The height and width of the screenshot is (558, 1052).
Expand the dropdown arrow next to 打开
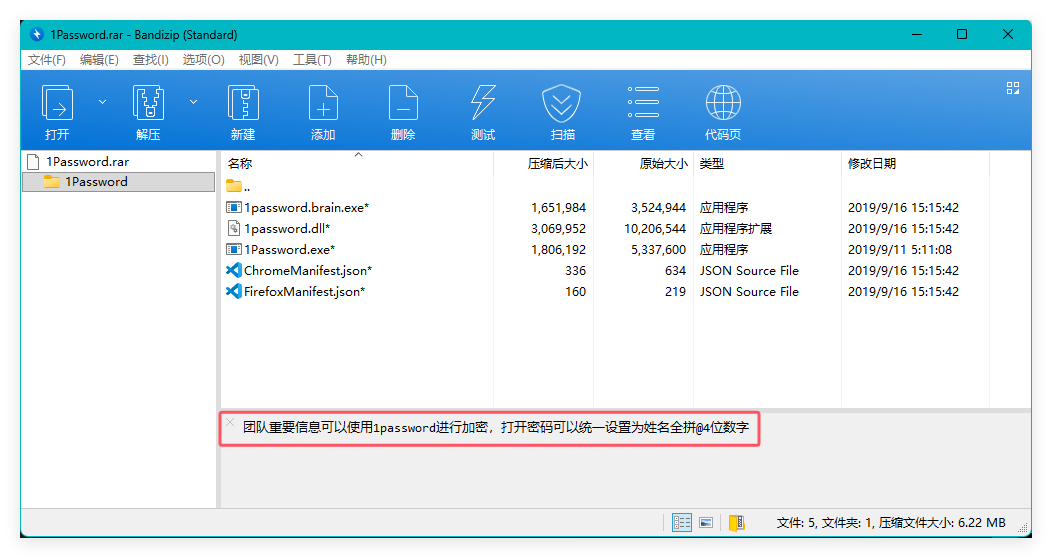click(102, 102)
